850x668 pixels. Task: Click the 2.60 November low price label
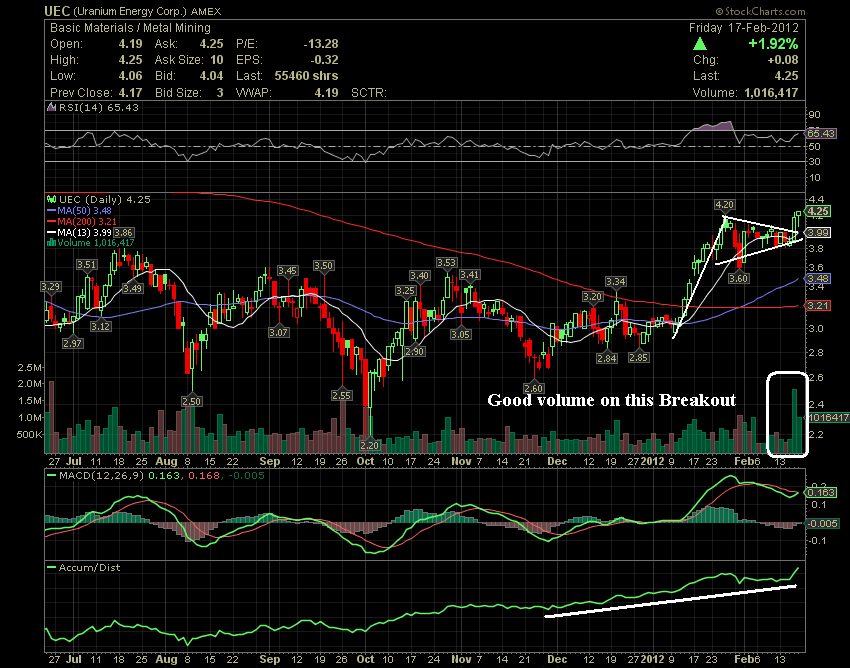click(534, 388)
